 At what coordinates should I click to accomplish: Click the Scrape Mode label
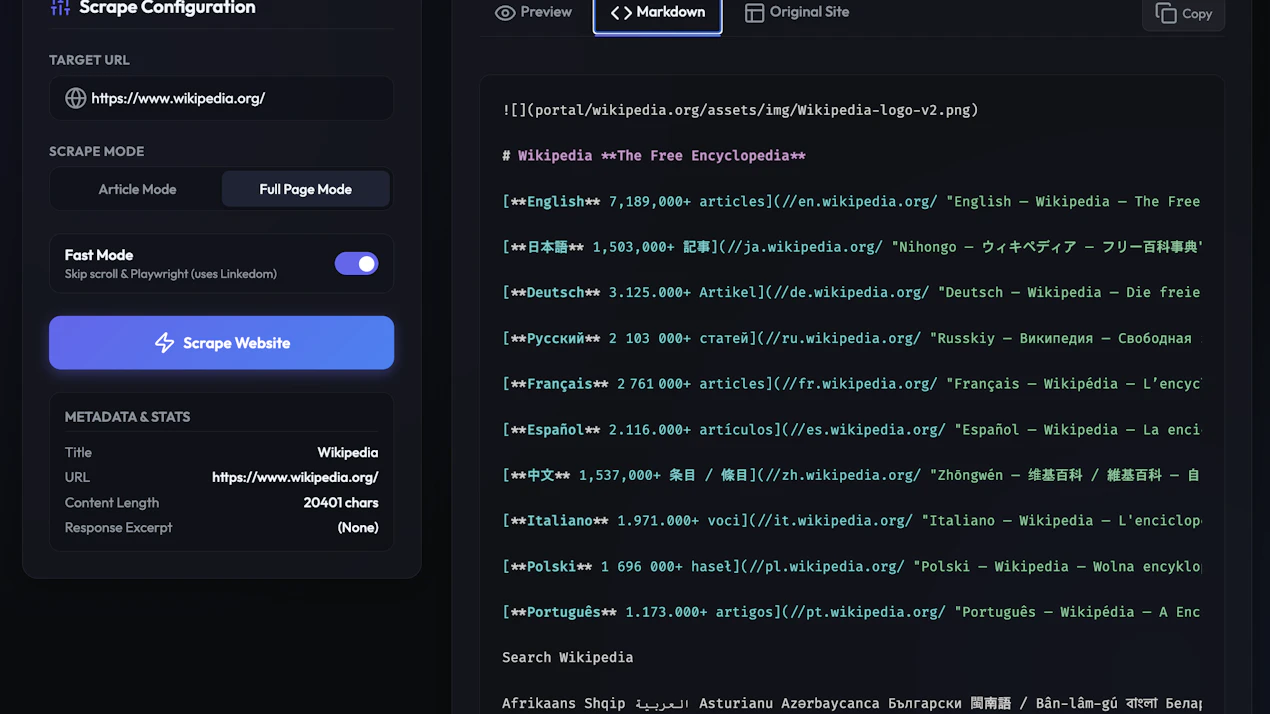96,151
